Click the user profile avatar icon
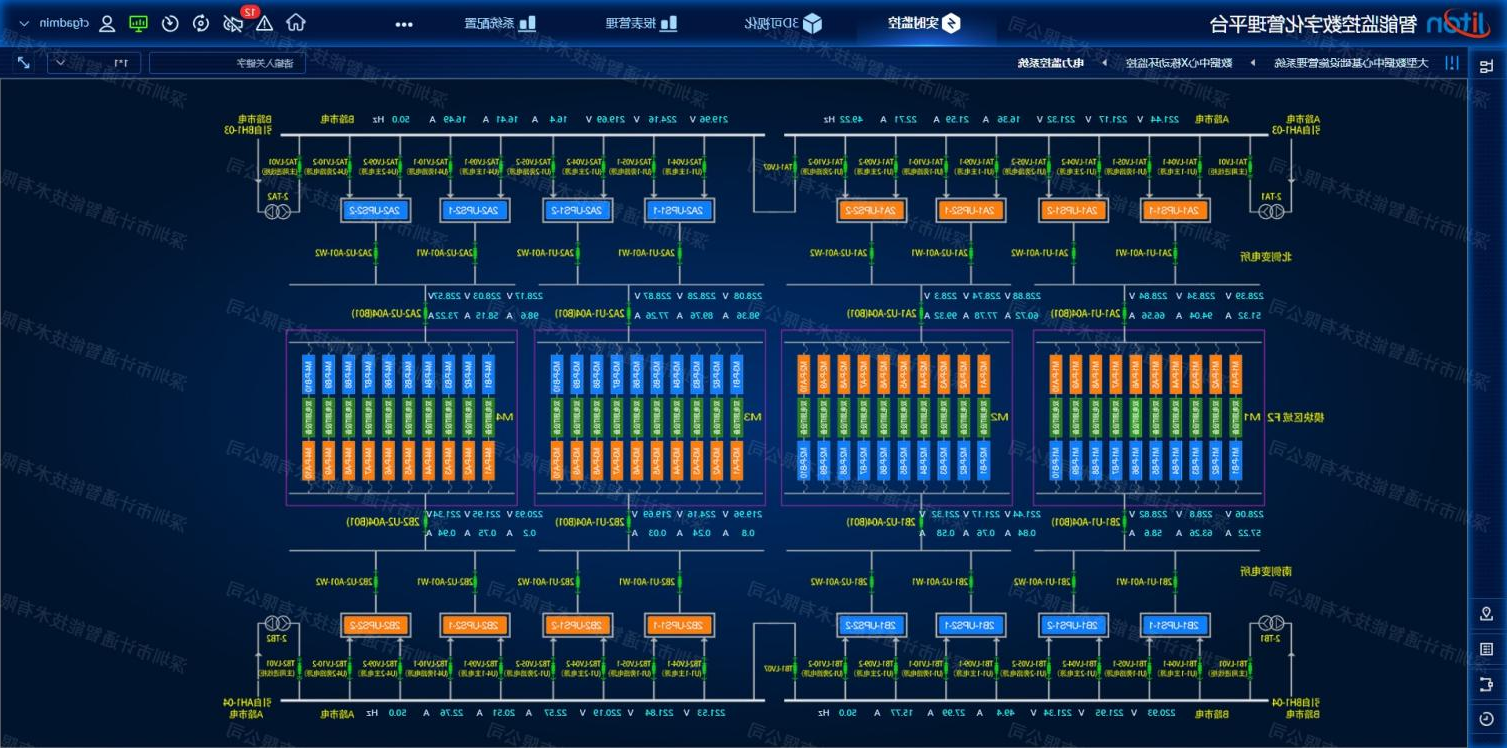The width and height of the screenshot is (1507, 748). point(107,23)
